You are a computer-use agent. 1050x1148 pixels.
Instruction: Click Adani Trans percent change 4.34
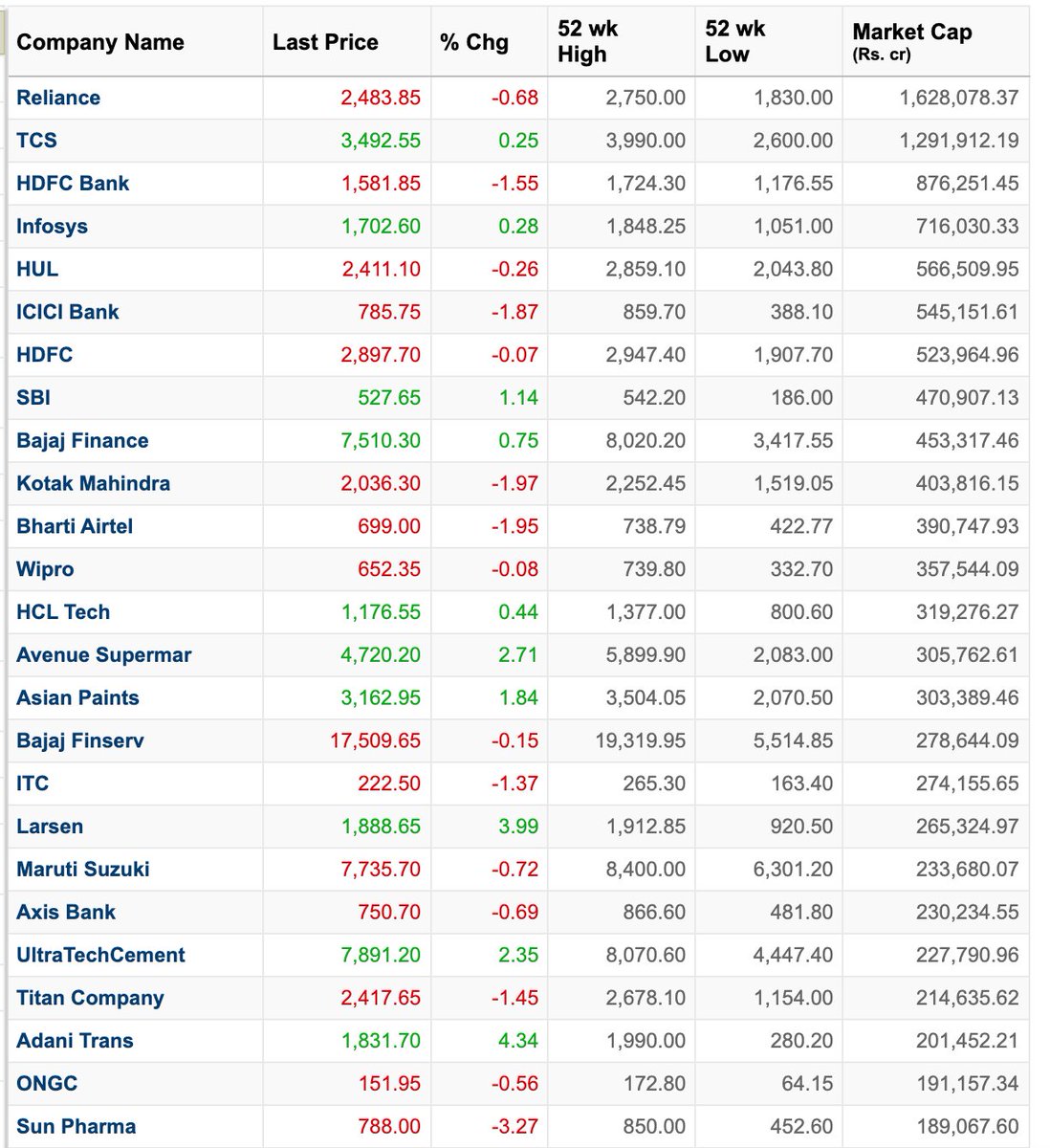click(518, 1041)
